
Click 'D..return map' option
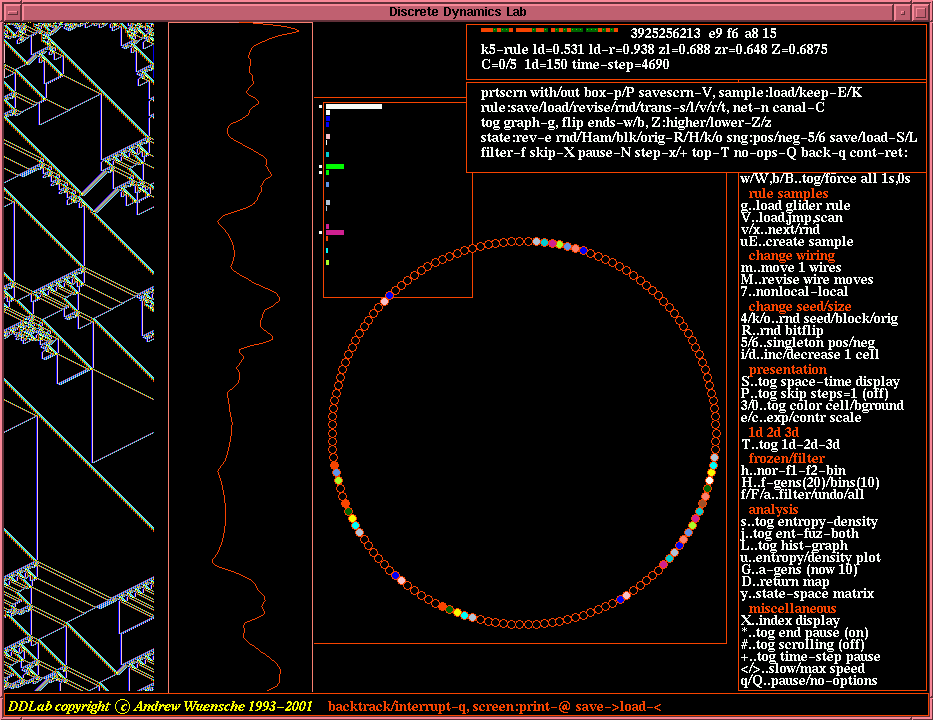[x=785, y=581]
